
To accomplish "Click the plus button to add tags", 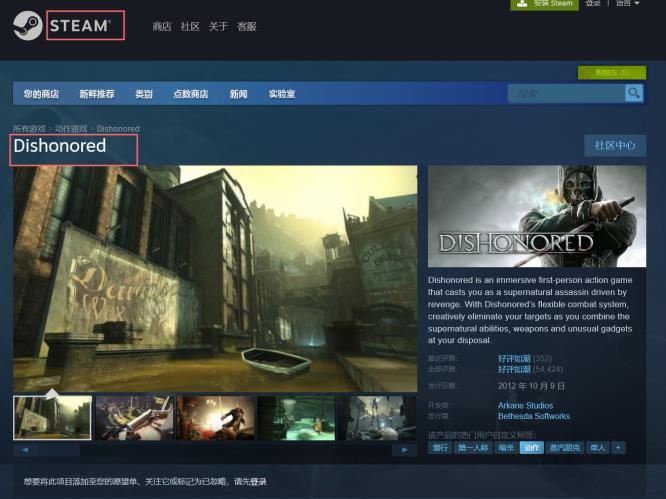I will click(618, 448).
